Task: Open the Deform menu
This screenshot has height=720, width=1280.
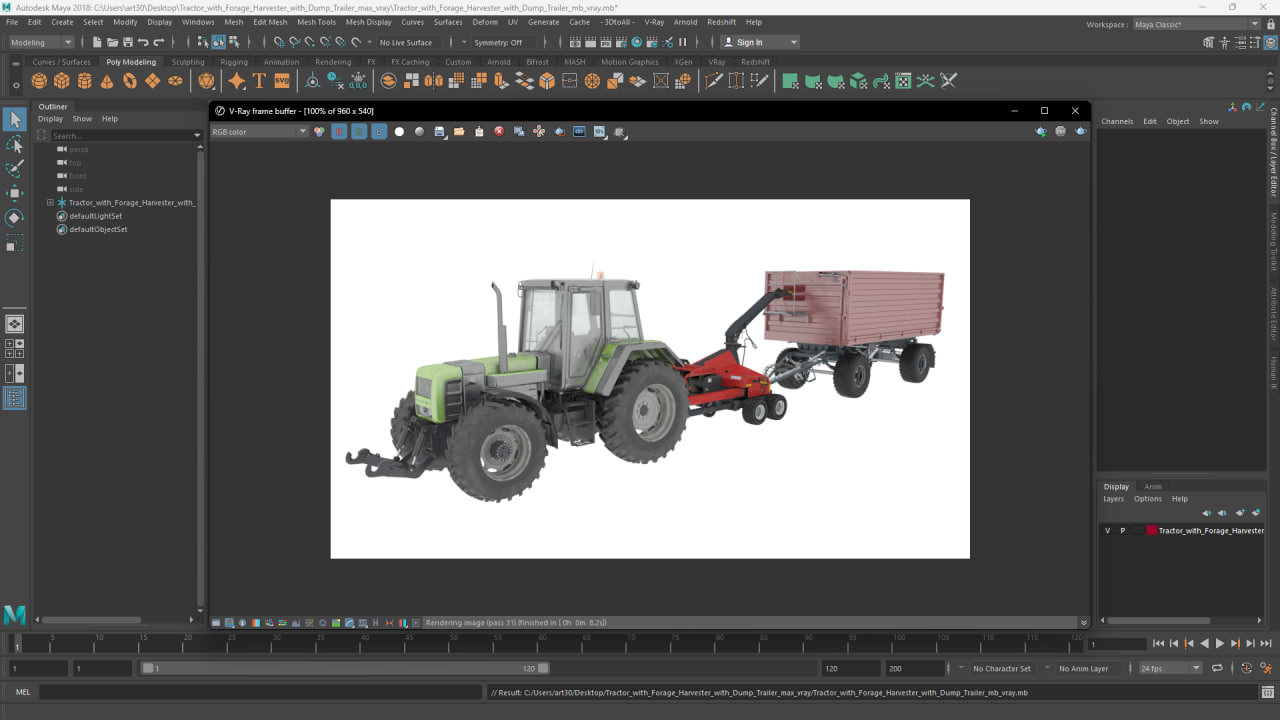Action: click(485, 21)
